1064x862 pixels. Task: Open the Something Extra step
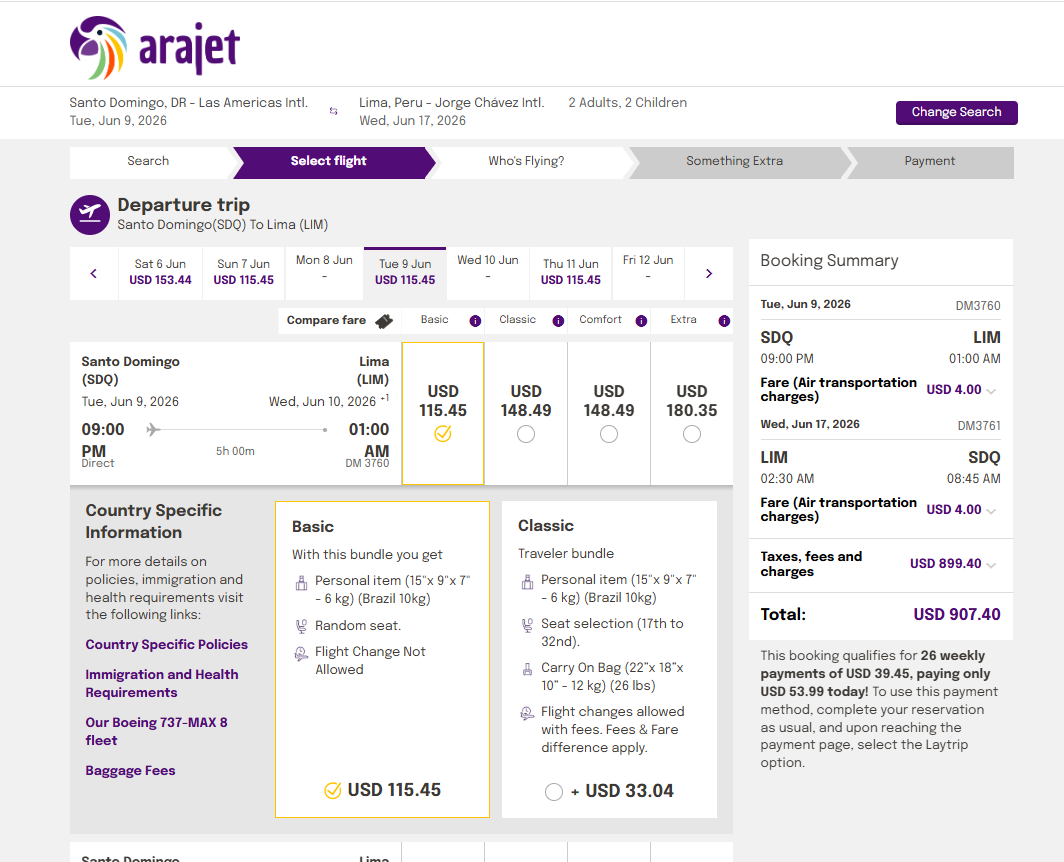734,162
